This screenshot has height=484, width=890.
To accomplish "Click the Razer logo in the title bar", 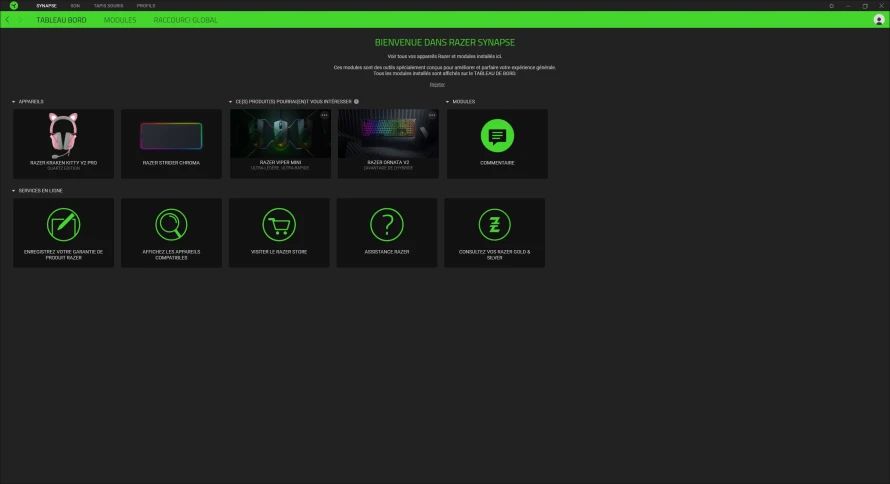I will point(14,6).
